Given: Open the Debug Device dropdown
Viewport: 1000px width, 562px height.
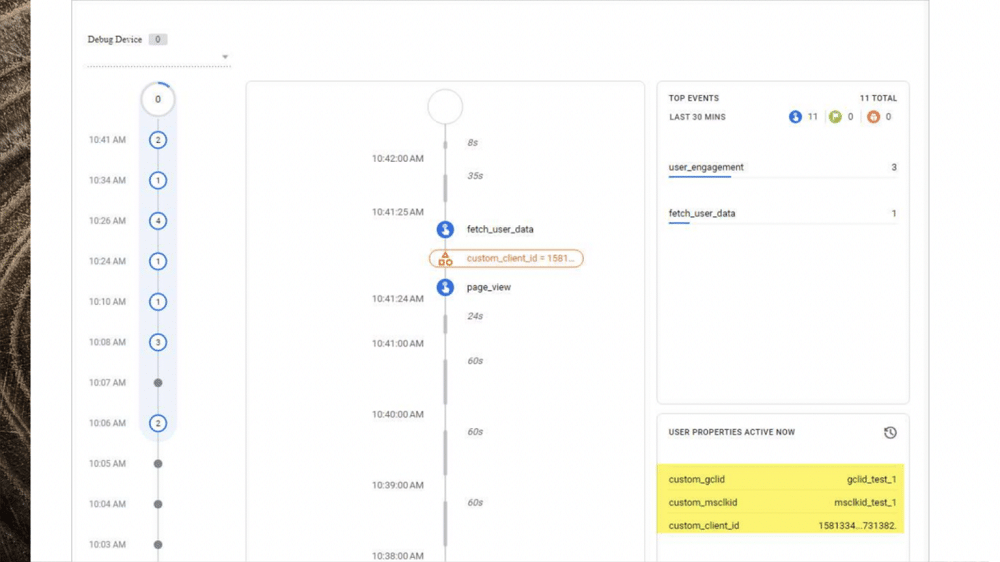Looking at the screenshot, I should 224,57.
